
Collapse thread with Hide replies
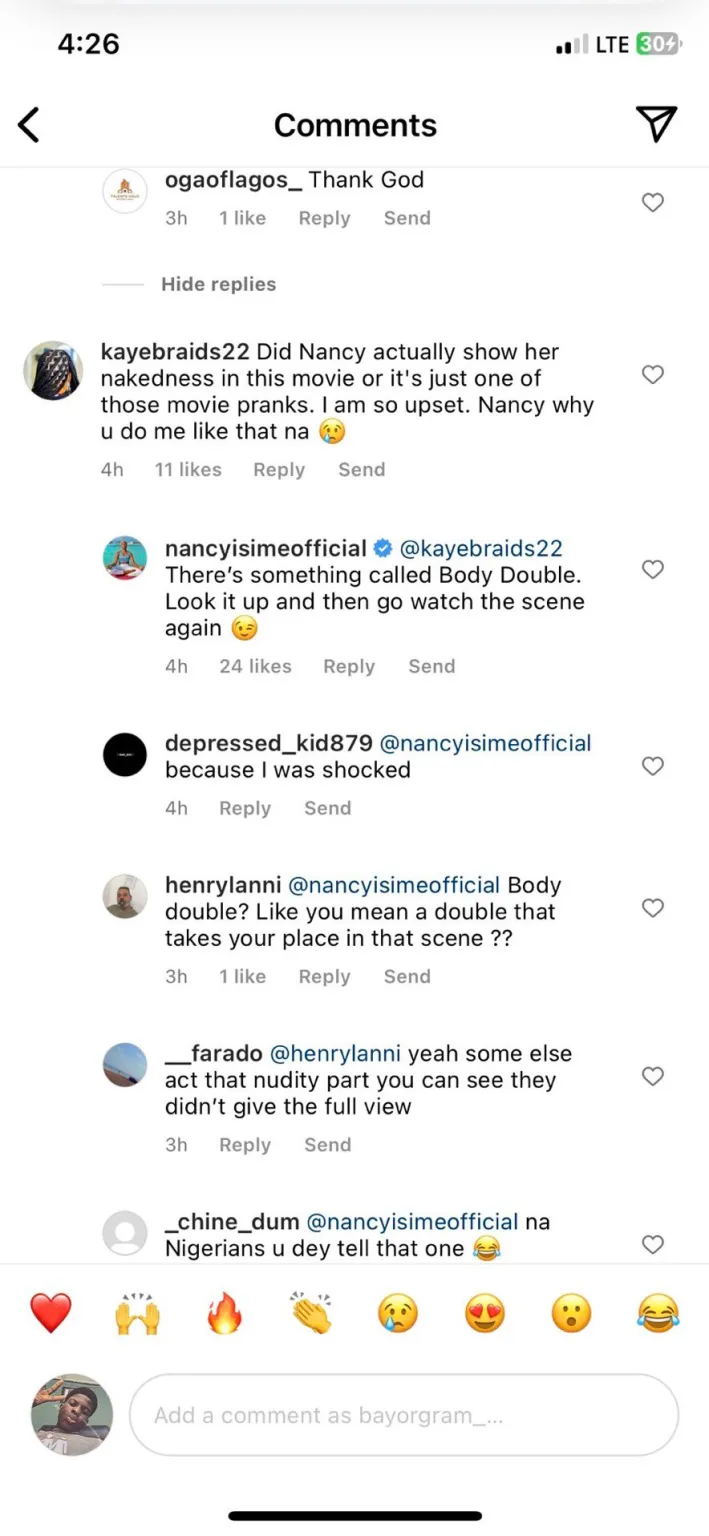point(218,284)
